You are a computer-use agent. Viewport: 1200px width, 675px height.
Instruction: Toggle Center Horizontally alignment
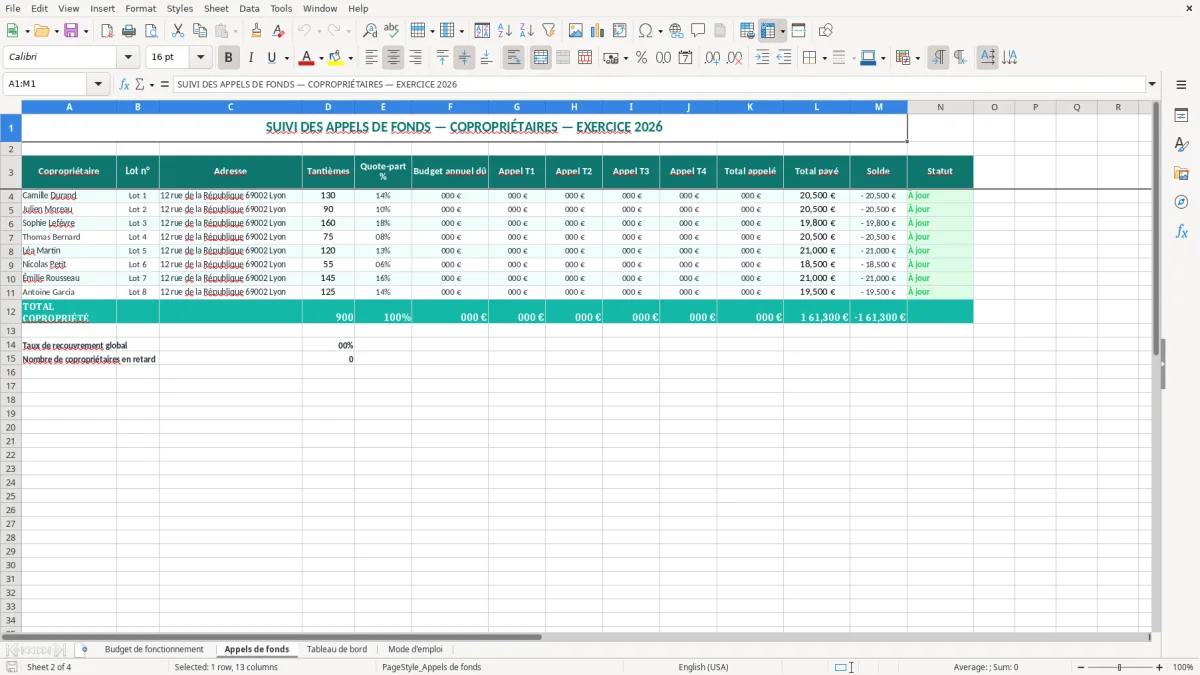[x=394, y=58]
